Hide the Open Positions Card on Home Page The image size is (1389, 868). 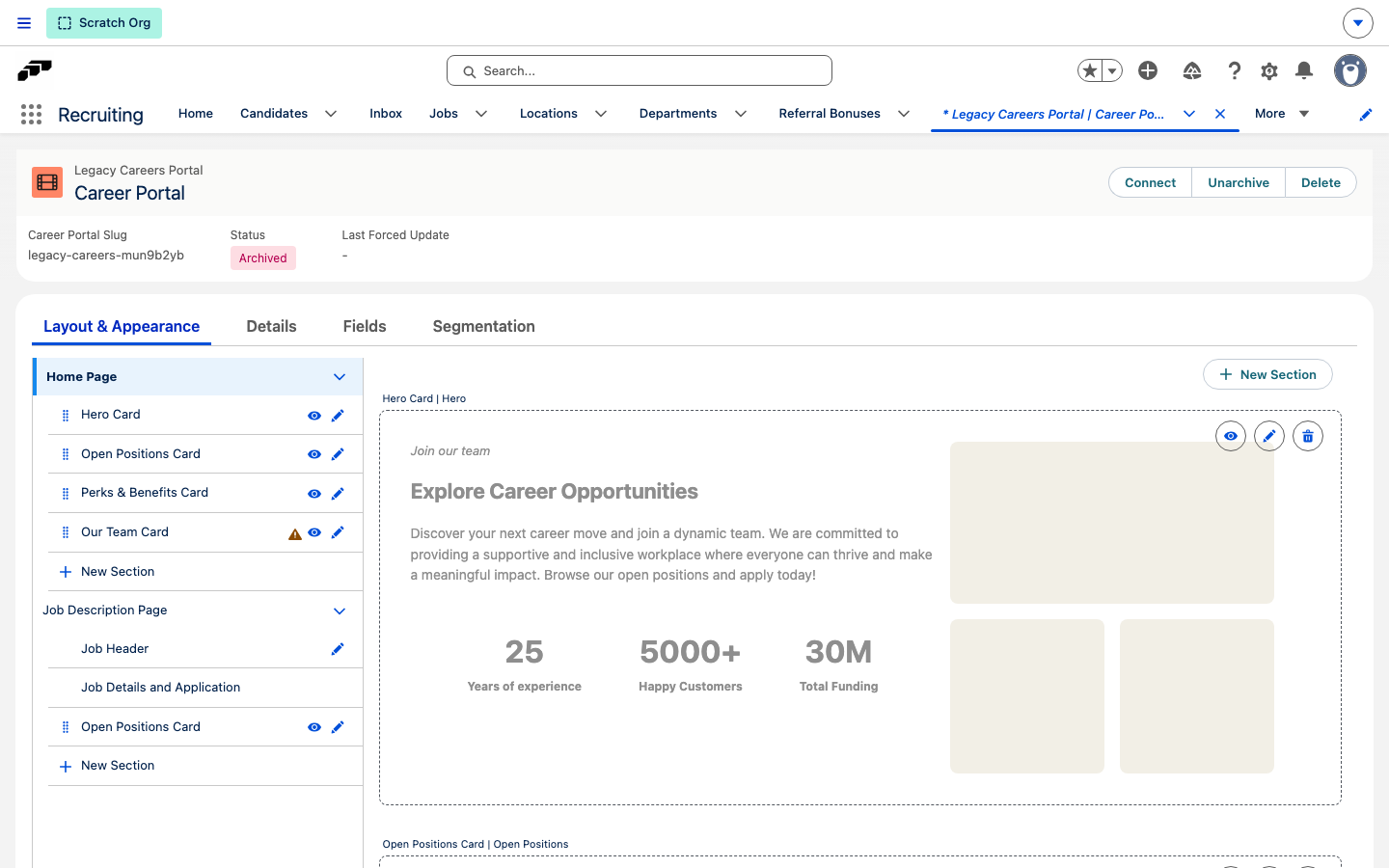pos(314,454)
